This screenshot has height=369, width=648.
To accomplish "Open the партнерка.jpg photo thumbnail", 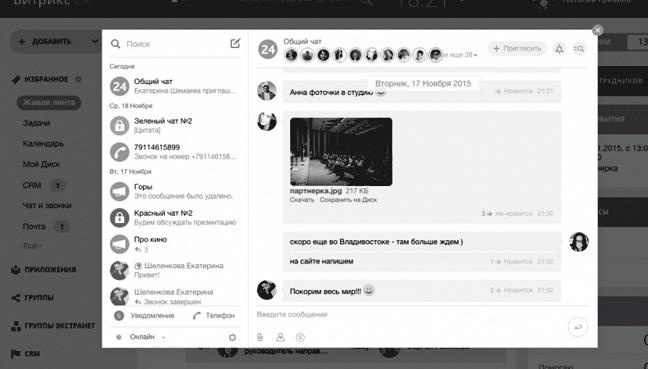I will [341, 152].
